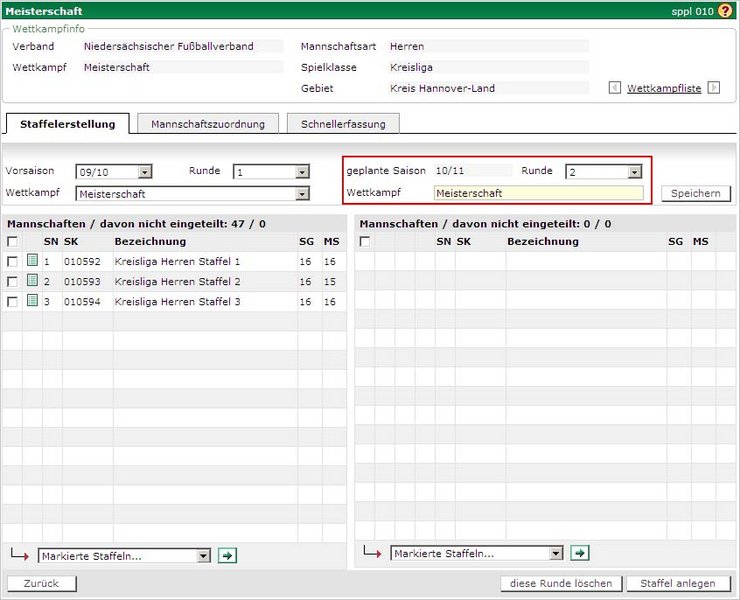
Task: Click into the yellow Wettkampf Meisterschaft field
Action: (x=538, y=193)
